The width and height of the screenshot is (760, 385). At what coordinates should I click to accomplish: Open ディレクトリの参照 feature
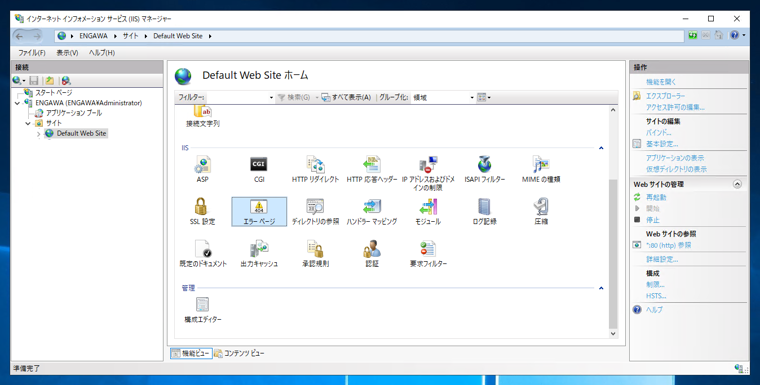315,211
